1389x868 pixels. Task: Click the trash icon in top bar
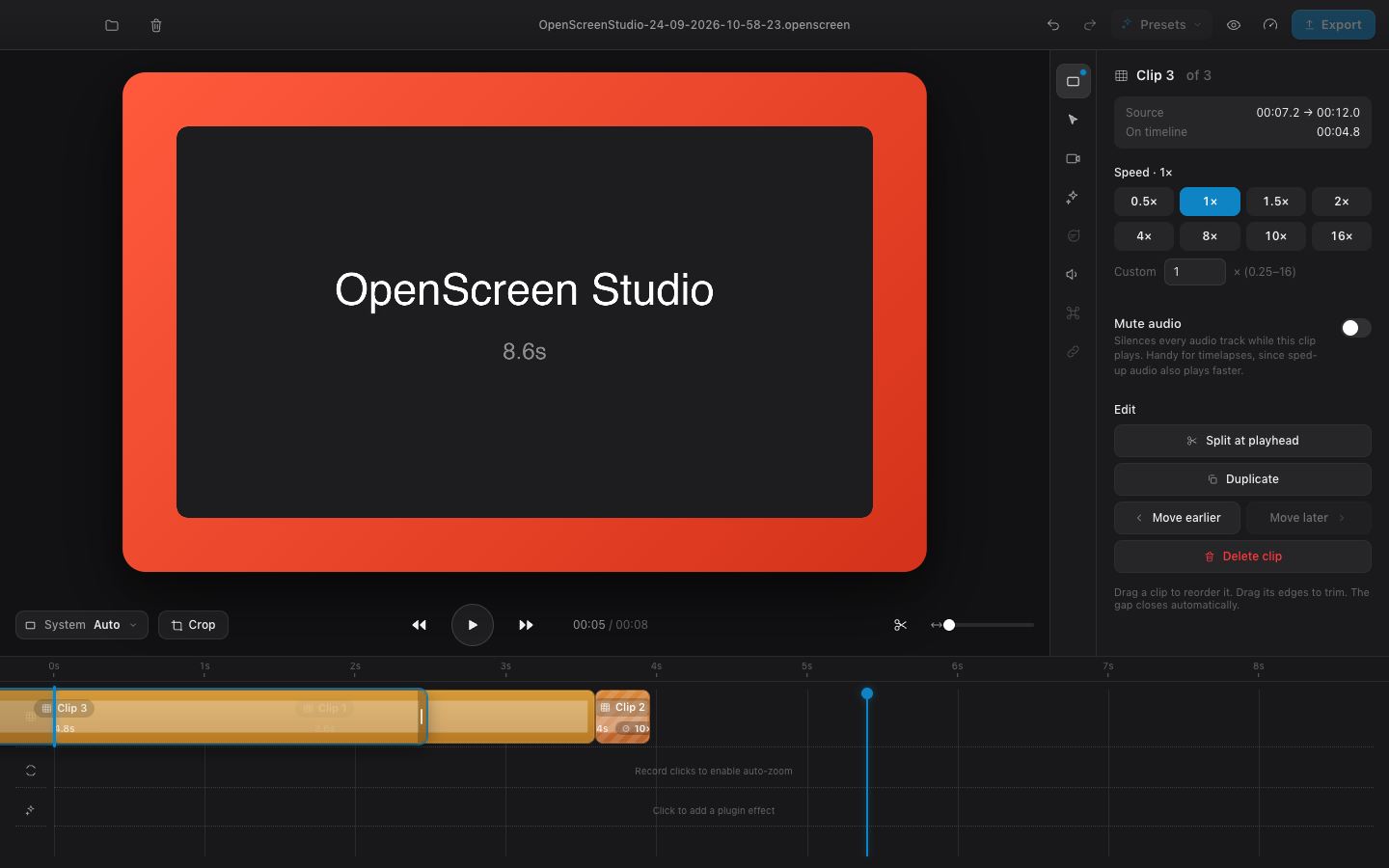coord(156,25)
